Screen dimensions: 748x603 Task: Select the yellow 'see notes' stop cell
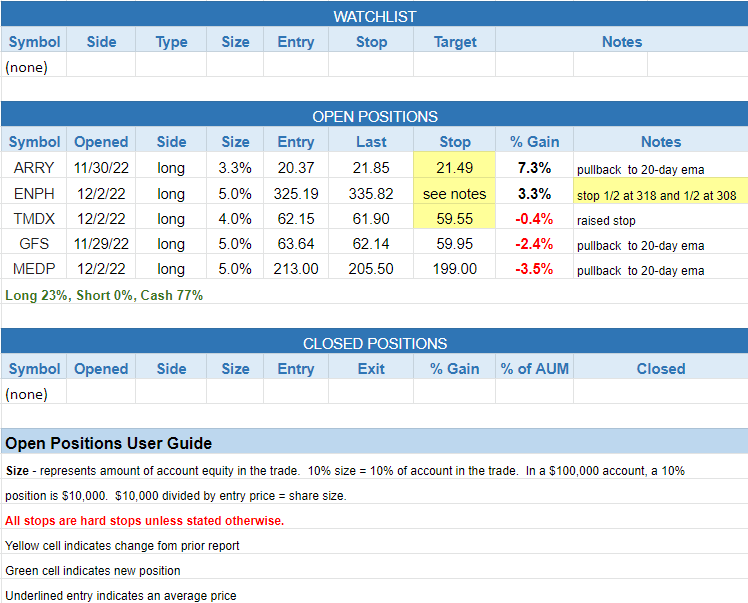(x=455, y=193)
